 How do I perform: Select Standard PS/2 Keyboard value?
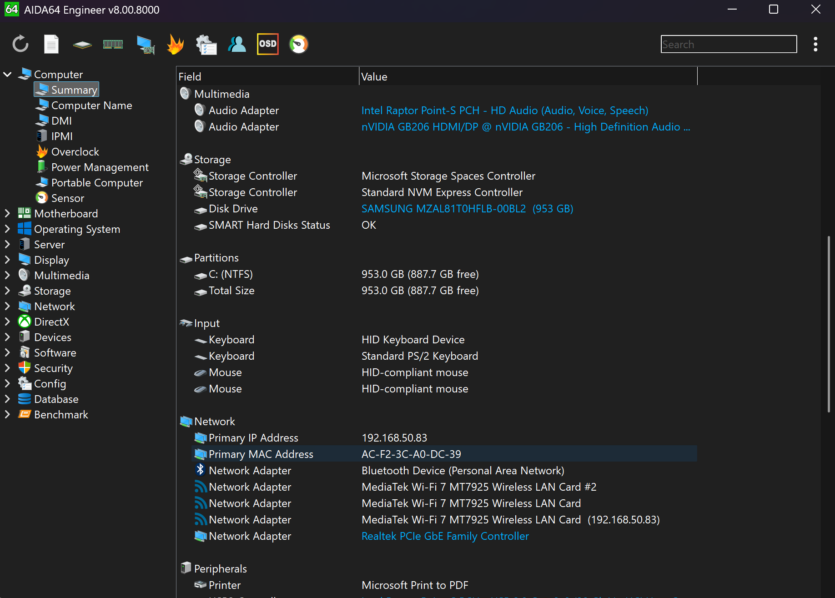[x=420, y=356]
